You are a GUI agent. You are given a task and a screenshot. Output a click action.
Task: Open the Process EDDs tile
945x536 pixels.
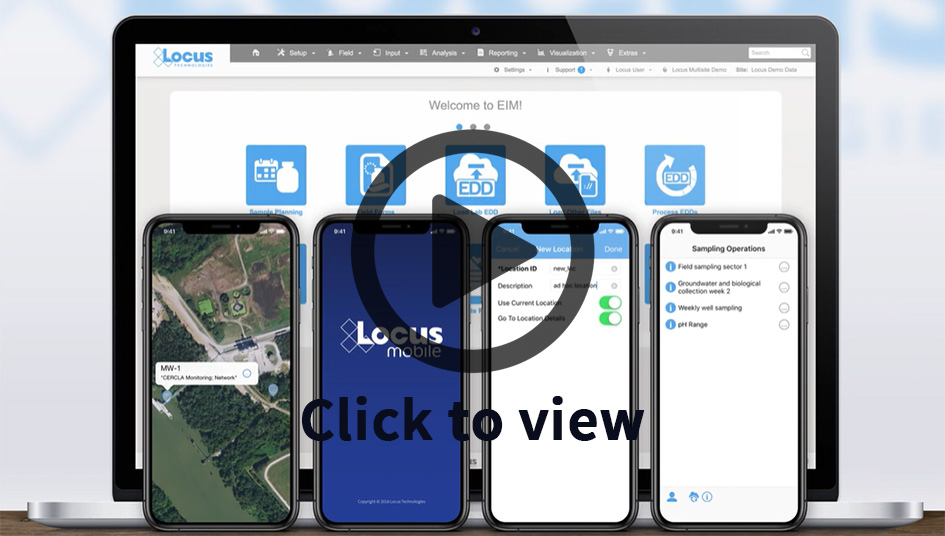[x=675, y=180]
